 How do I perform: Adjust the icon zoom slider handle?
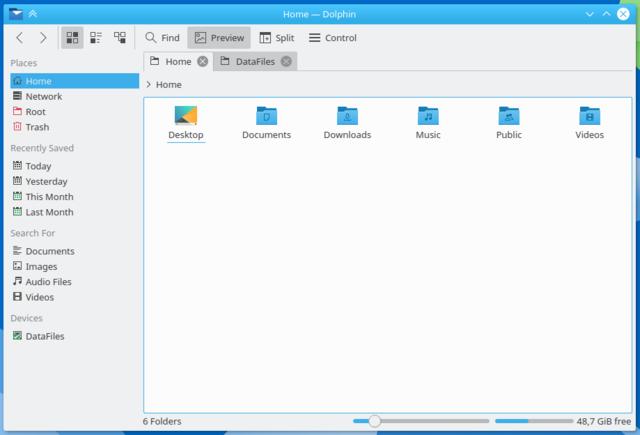pyautogui.click(x=374, y=421)
